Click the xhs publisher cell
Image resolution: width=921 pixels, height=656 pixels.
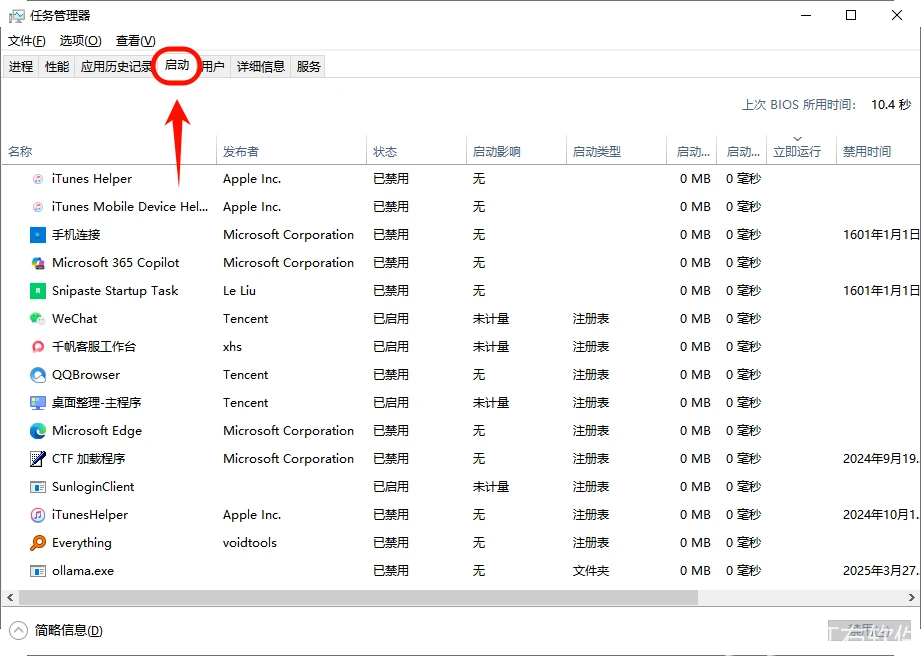click(232, 347)
